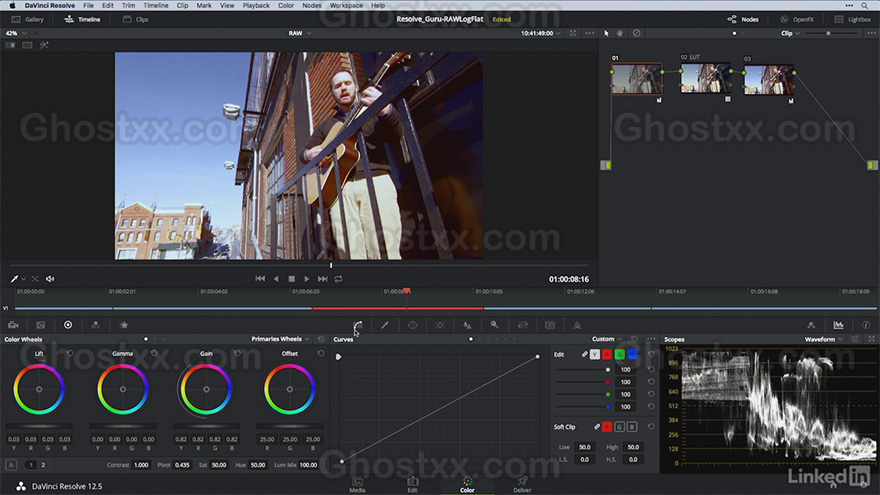The image size is (880, 495).
Task: Open the RAW viewer mode dropdown
Action: click(x=300, y=33)
